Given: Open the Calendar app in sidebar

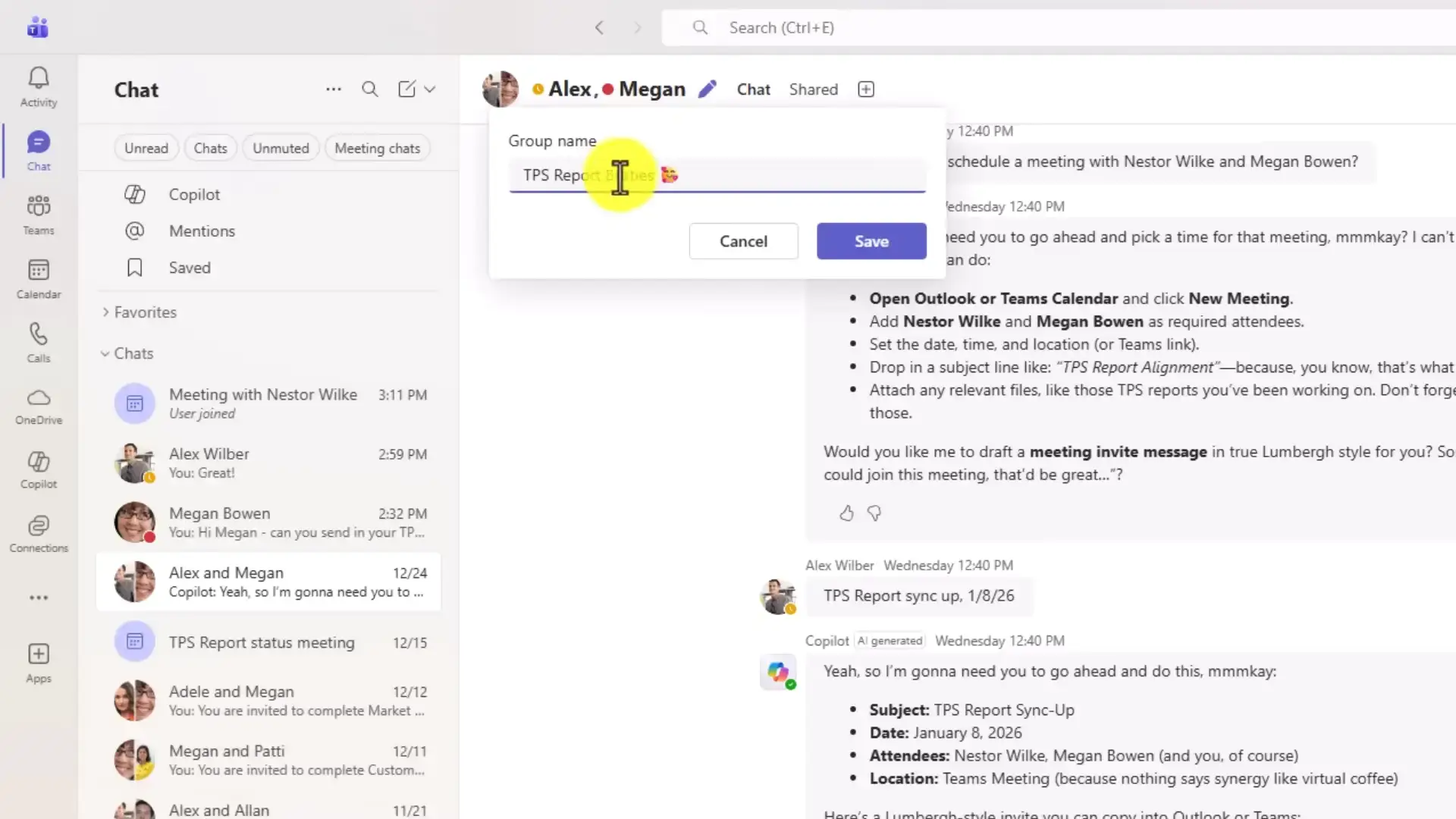Looking at the screenshot, I should coord(39,279).
